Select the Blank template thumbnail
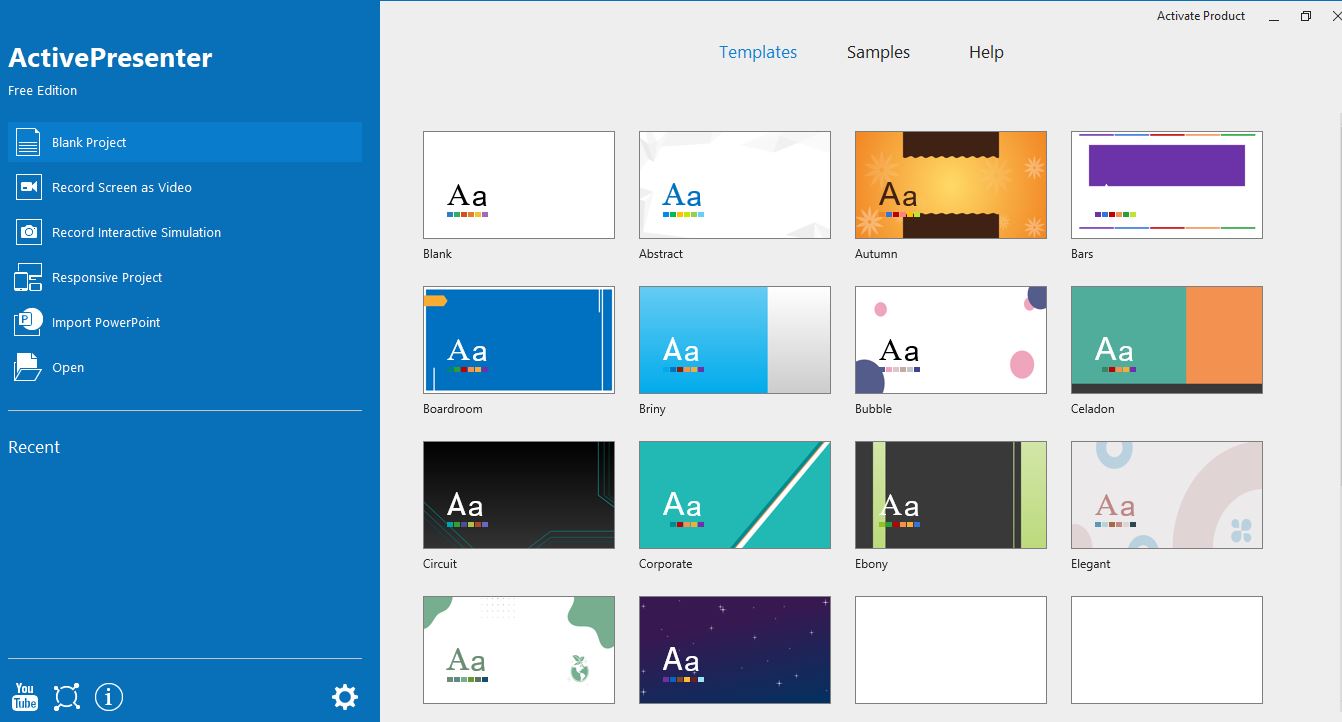This screenshot has width=1342, height=722. 519,185
